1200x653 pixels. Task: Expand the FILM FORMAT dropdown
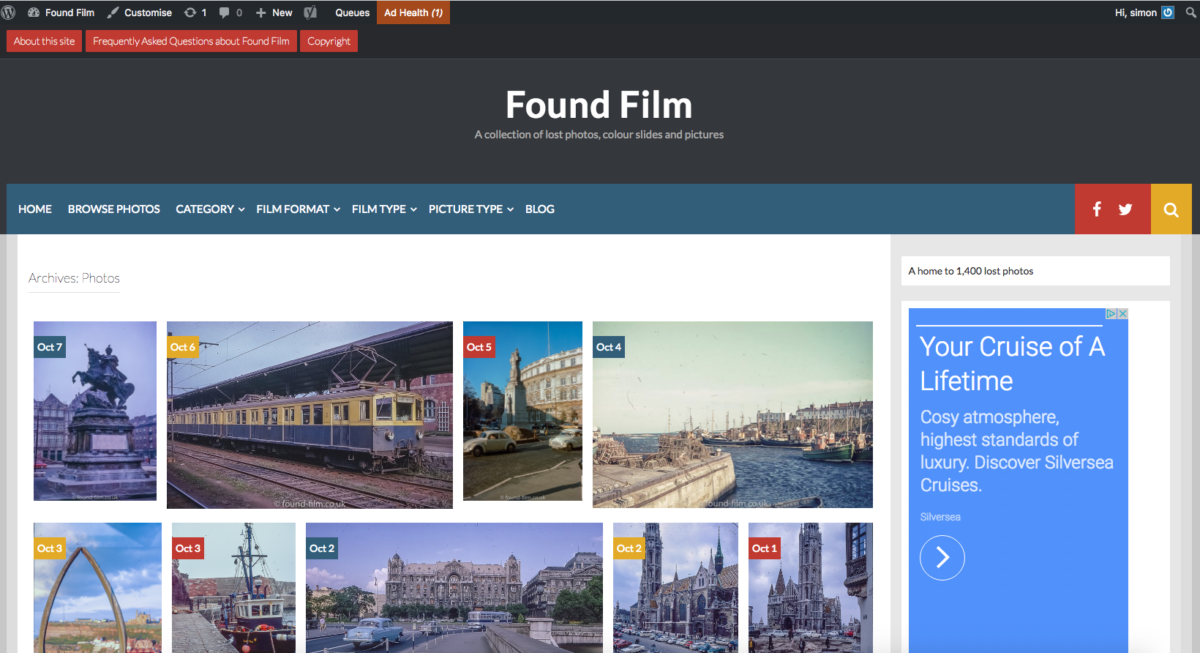298,209
